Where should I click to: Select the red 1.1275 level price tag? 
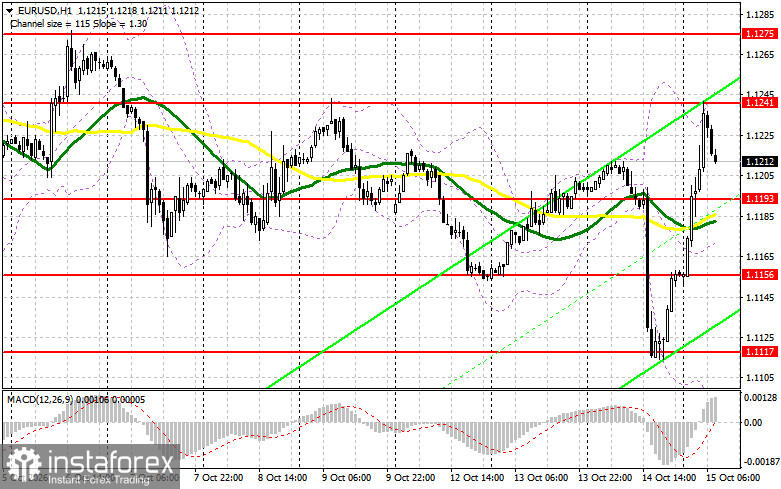click(759, 34)
